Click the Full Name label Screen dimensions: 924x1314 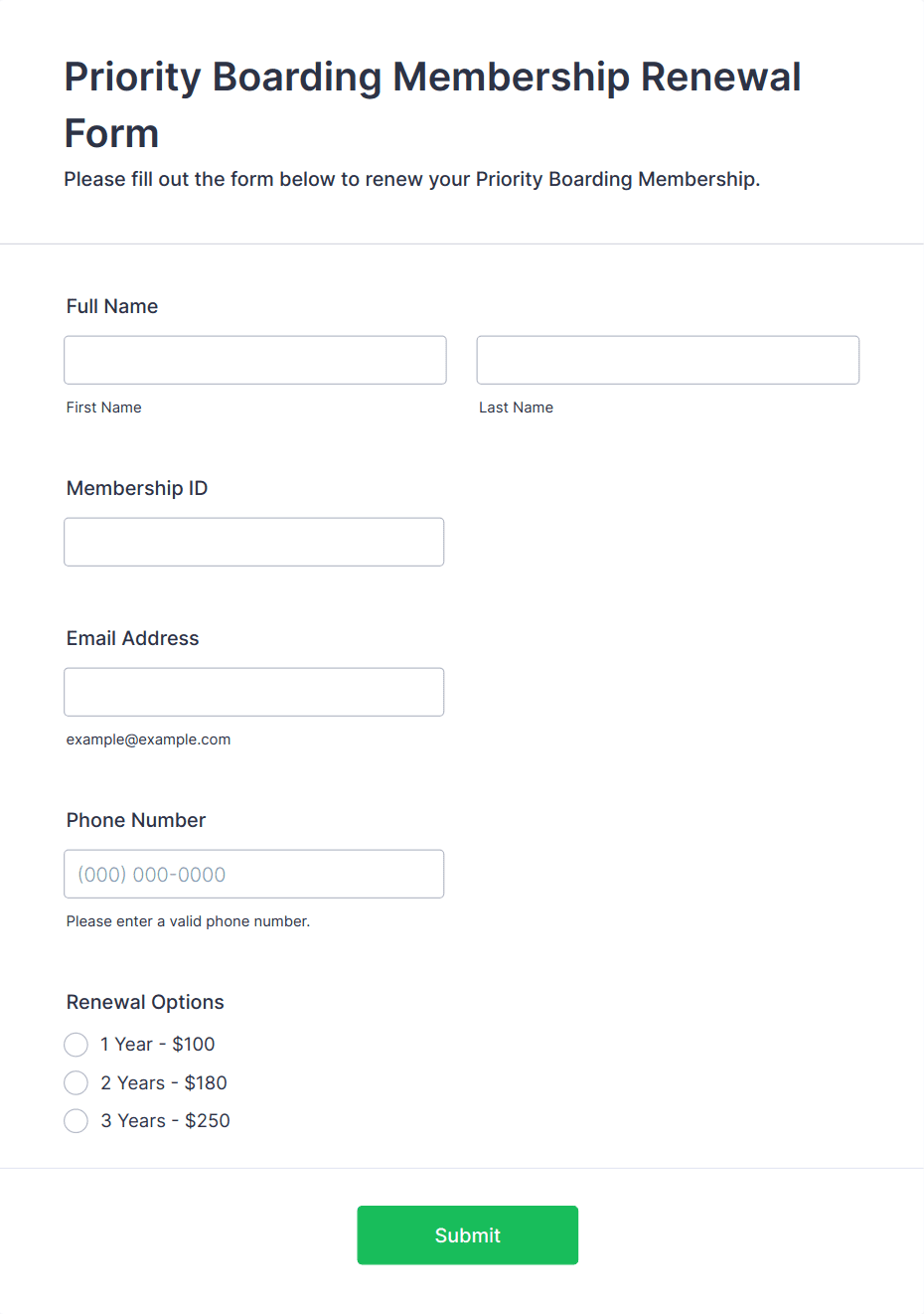tap(112, 306)
